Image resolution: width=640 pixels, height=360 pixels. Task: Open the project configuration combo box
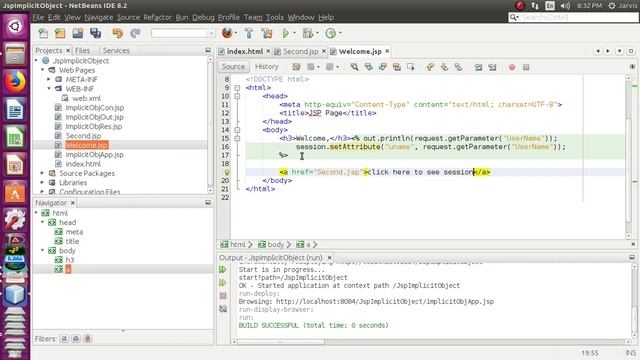(x=183, y=33)
